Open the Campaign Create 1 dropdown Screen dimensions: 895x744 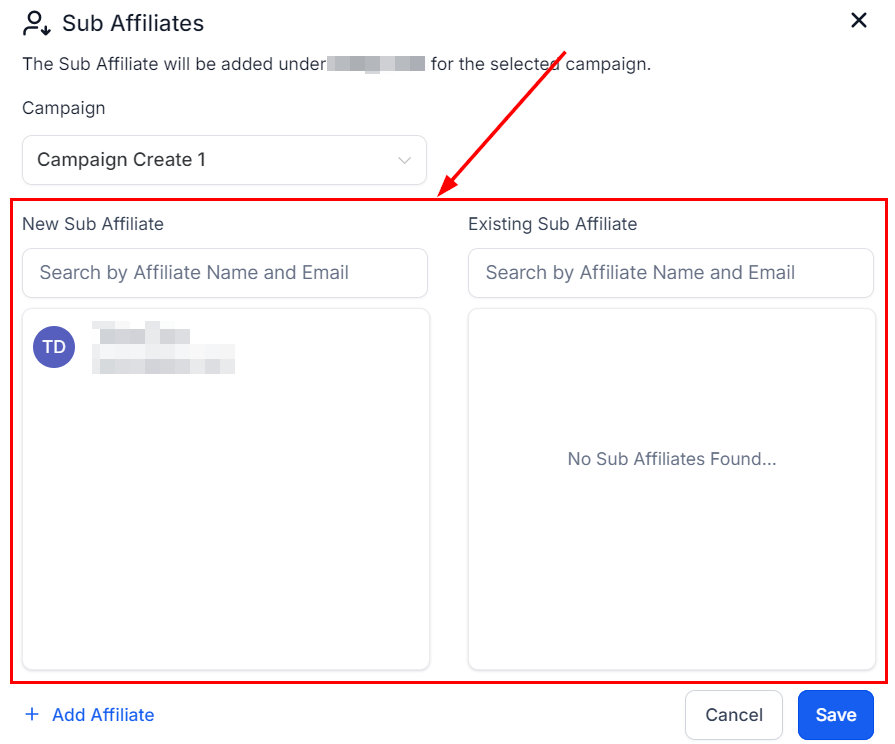224,160
